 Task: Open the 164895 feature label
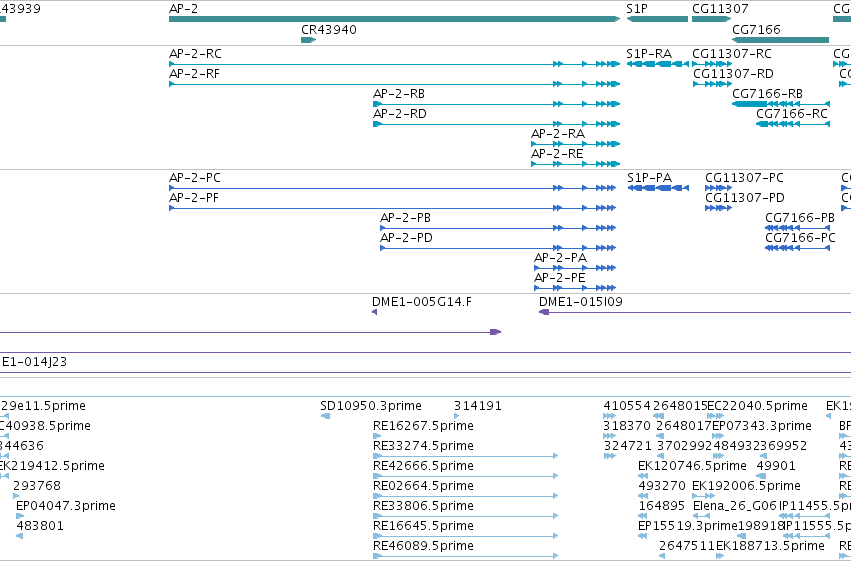pos(662,506)
